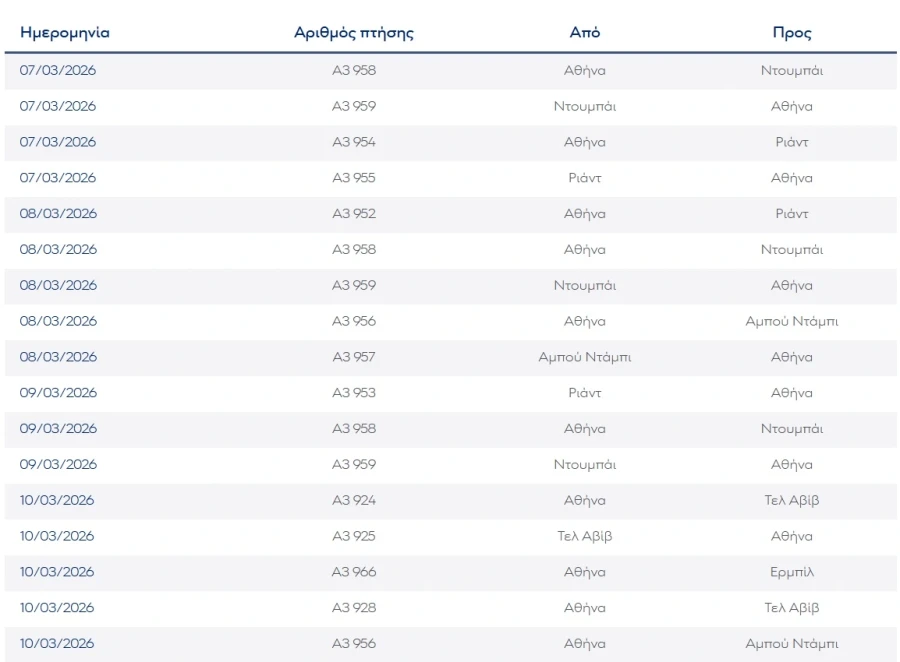Click the Αριθμός πτήσης column header
Image resolution: width=900 pixels, height=662 pixels.
pyautogui.click(x=354, y=33)
